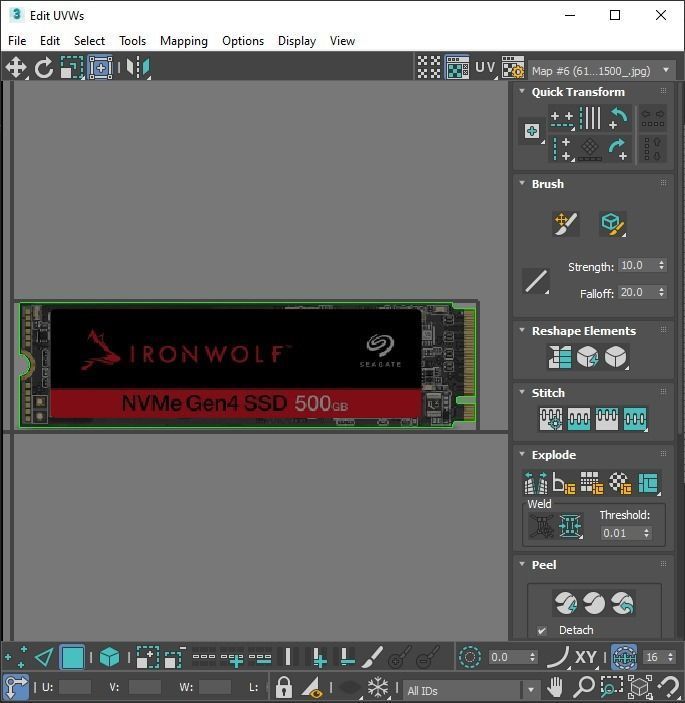Viewport: 685px width, 703px height.
Task: Click Straighten Selection in Reshape Elements
Action: [x=559, y=357]
